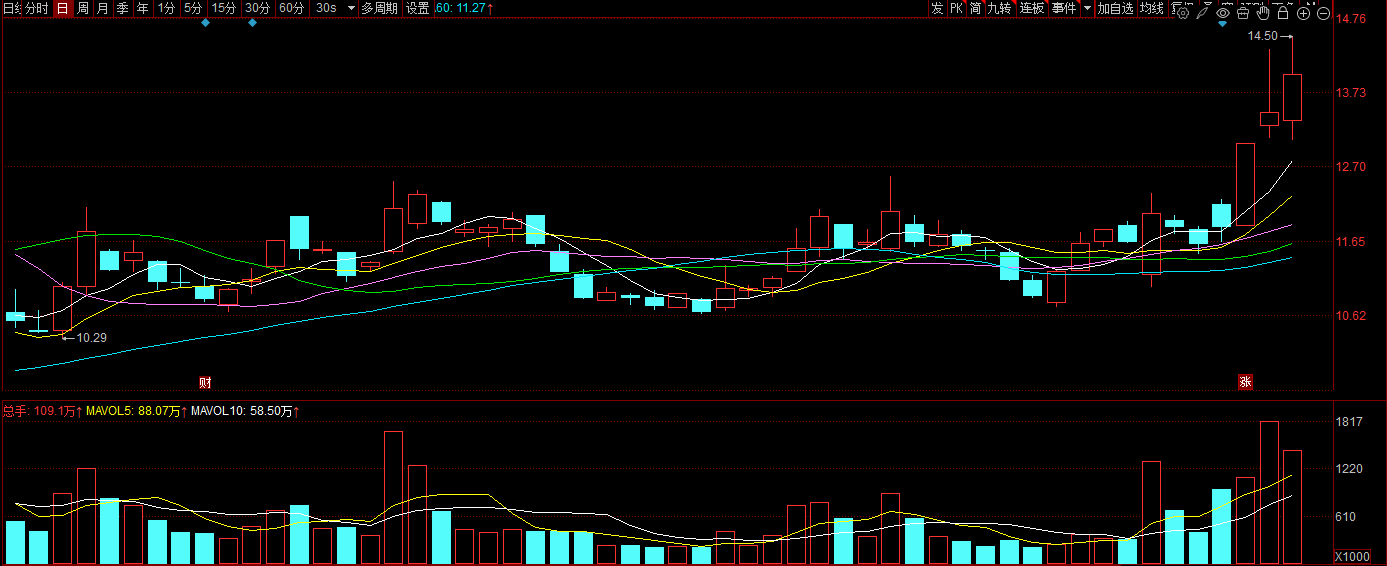Toggle the 九转 indicator

tap(1000, 8)
